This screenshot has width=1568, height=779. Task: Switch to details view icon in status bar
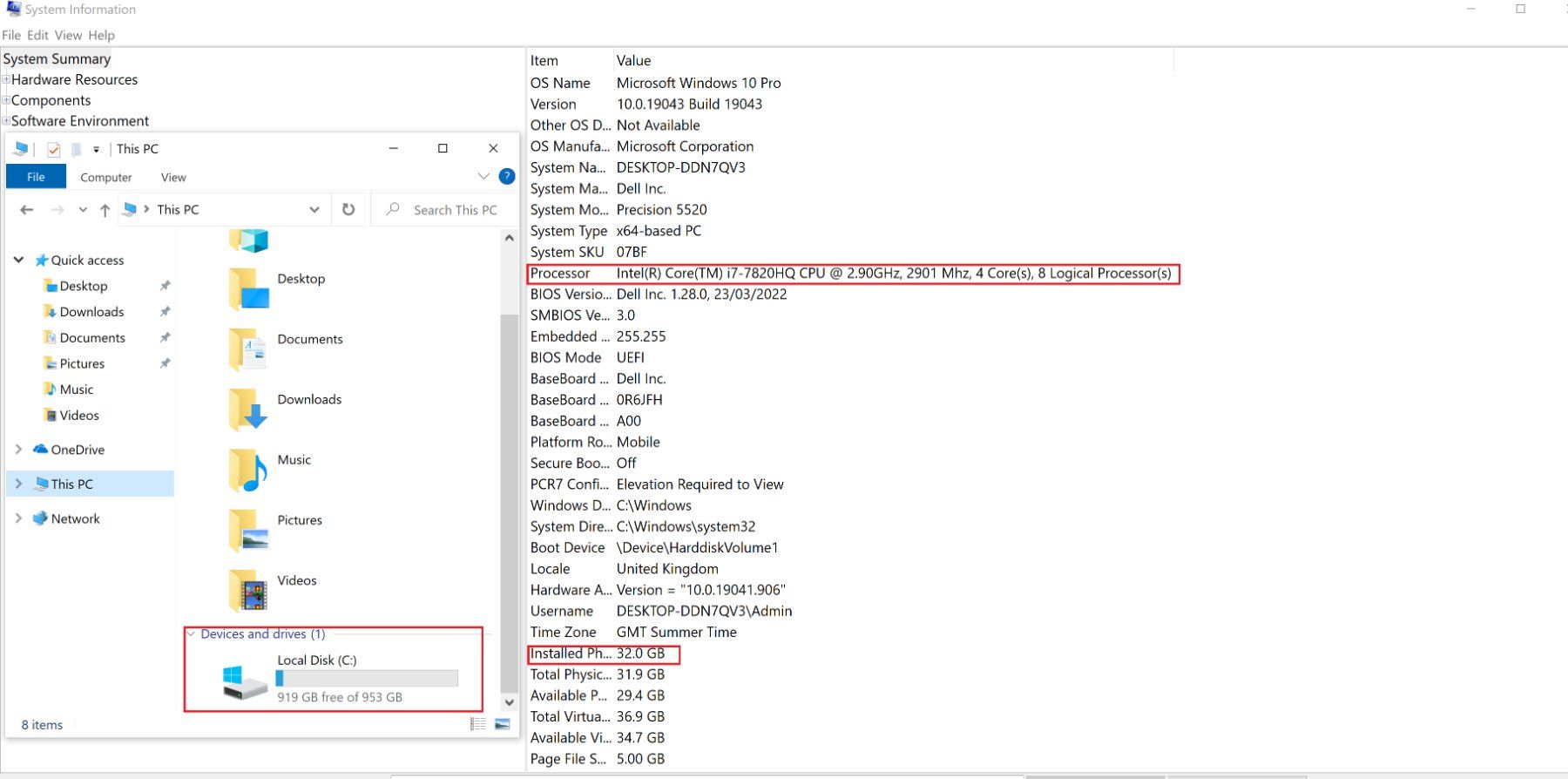coord(478,724)
